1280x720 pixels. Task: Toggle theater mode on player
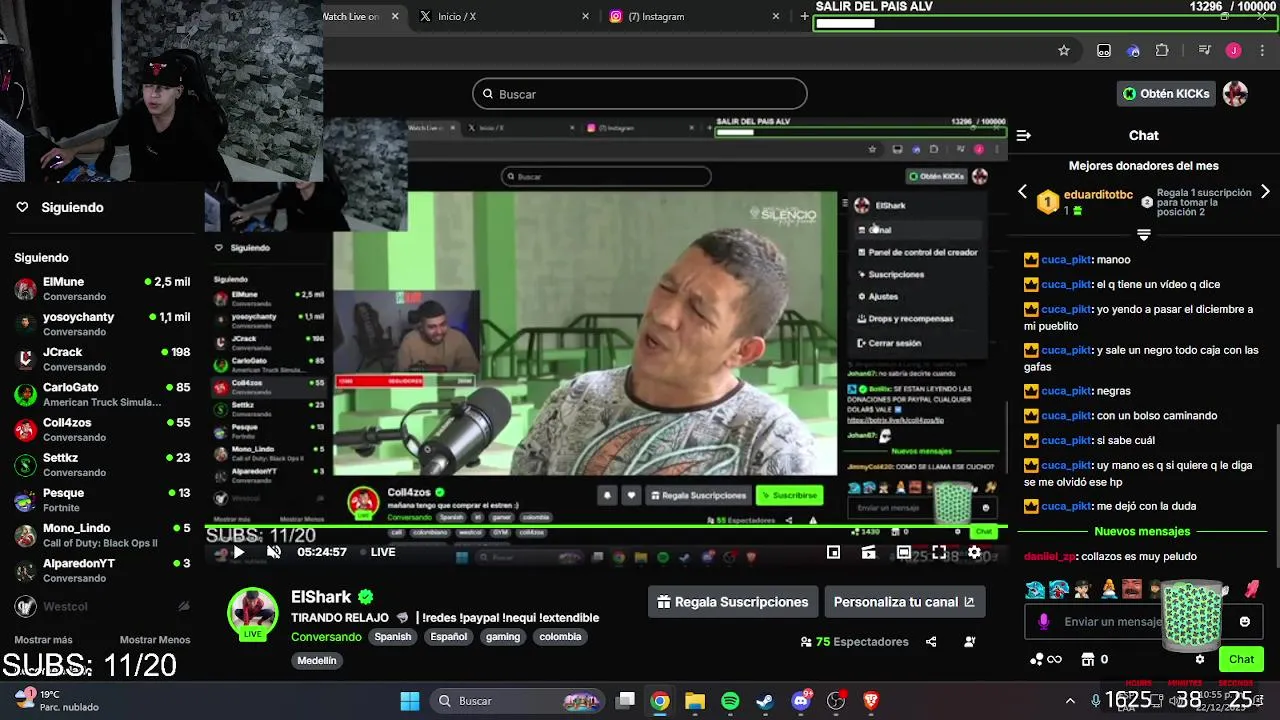coord(904,552)
